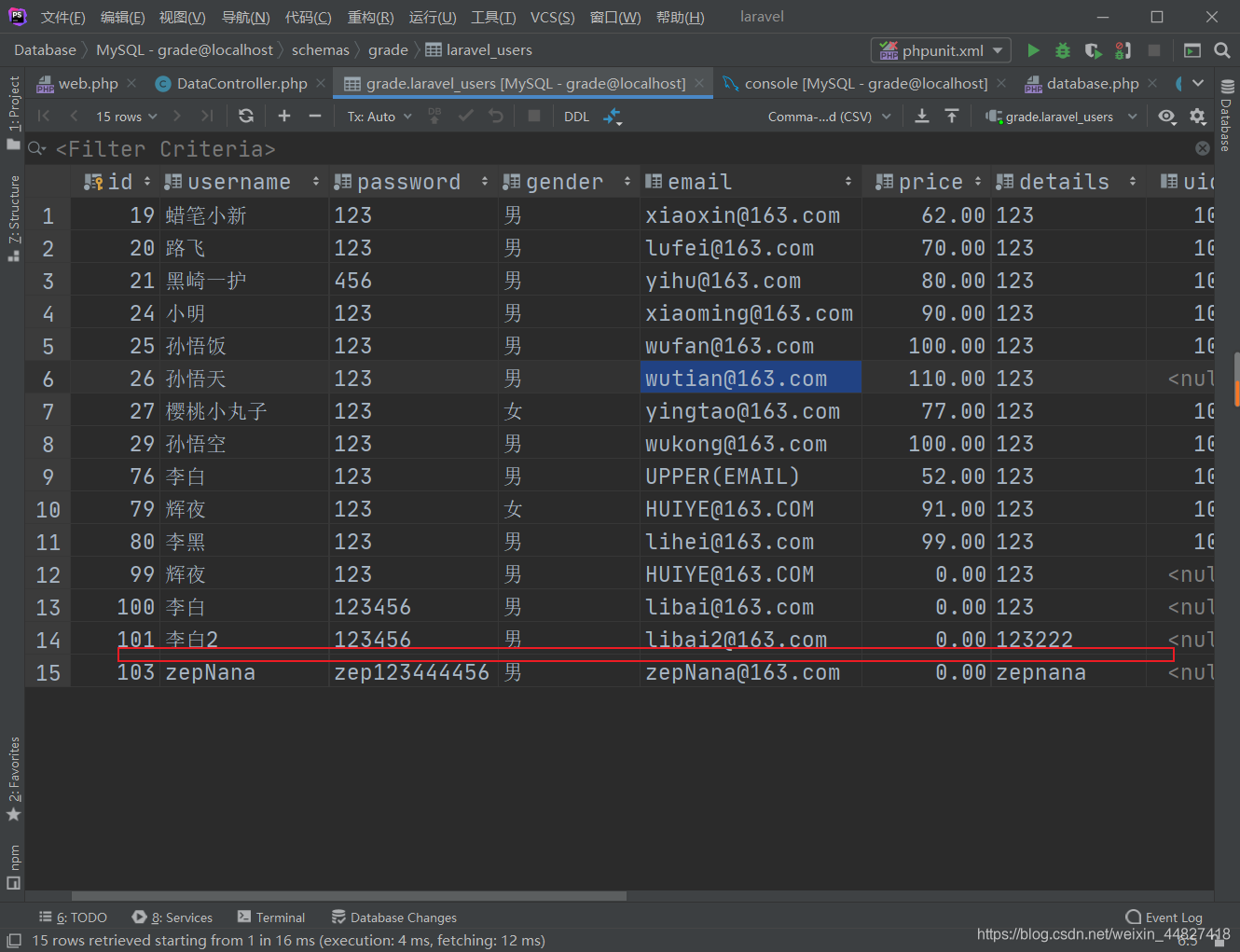
Task: Import data upload icon
Action: click(x=952, y=116)
